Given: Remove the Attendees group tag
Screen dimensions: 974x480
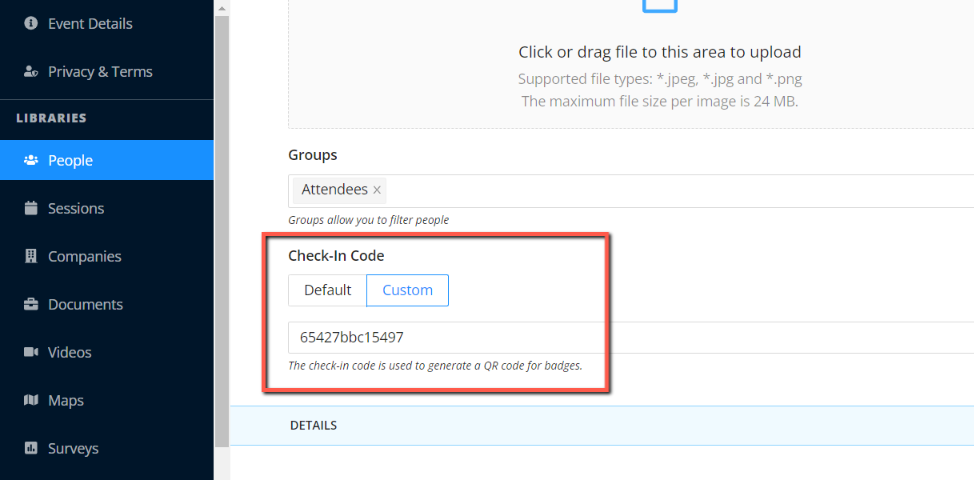Looking at the screenshot, I should click(377, 190).
